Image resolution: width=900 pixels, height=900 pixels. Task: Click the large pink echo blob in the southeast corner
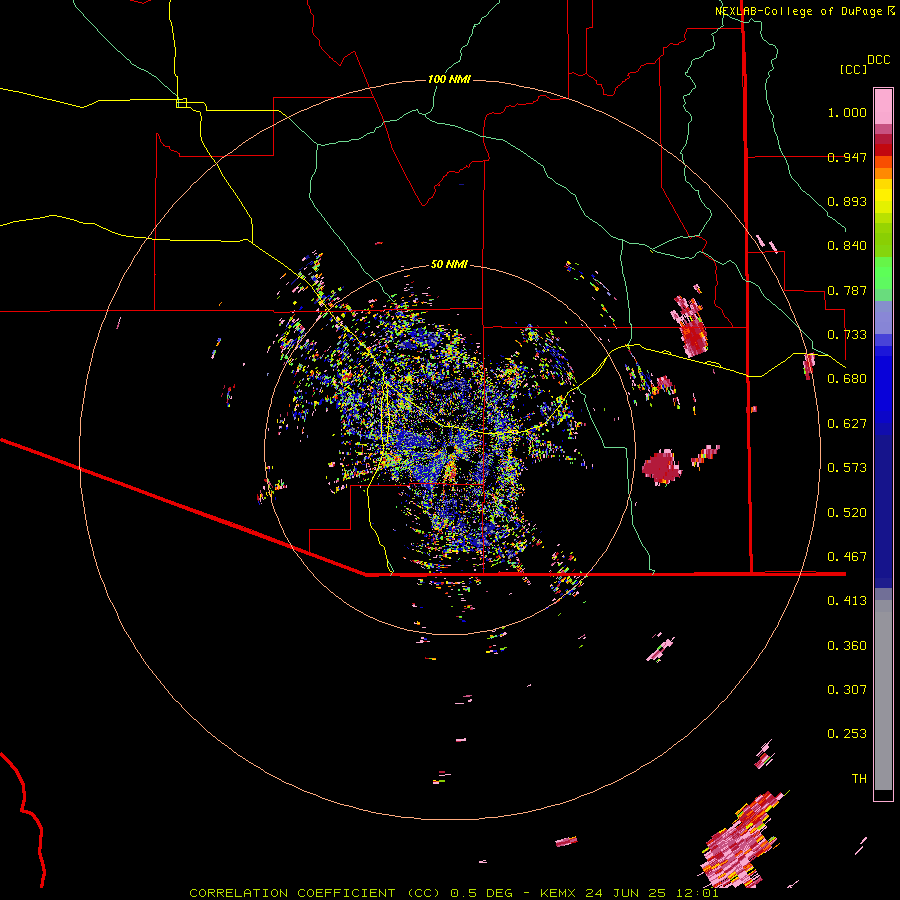pyautogui.click(x=742, y=839)
